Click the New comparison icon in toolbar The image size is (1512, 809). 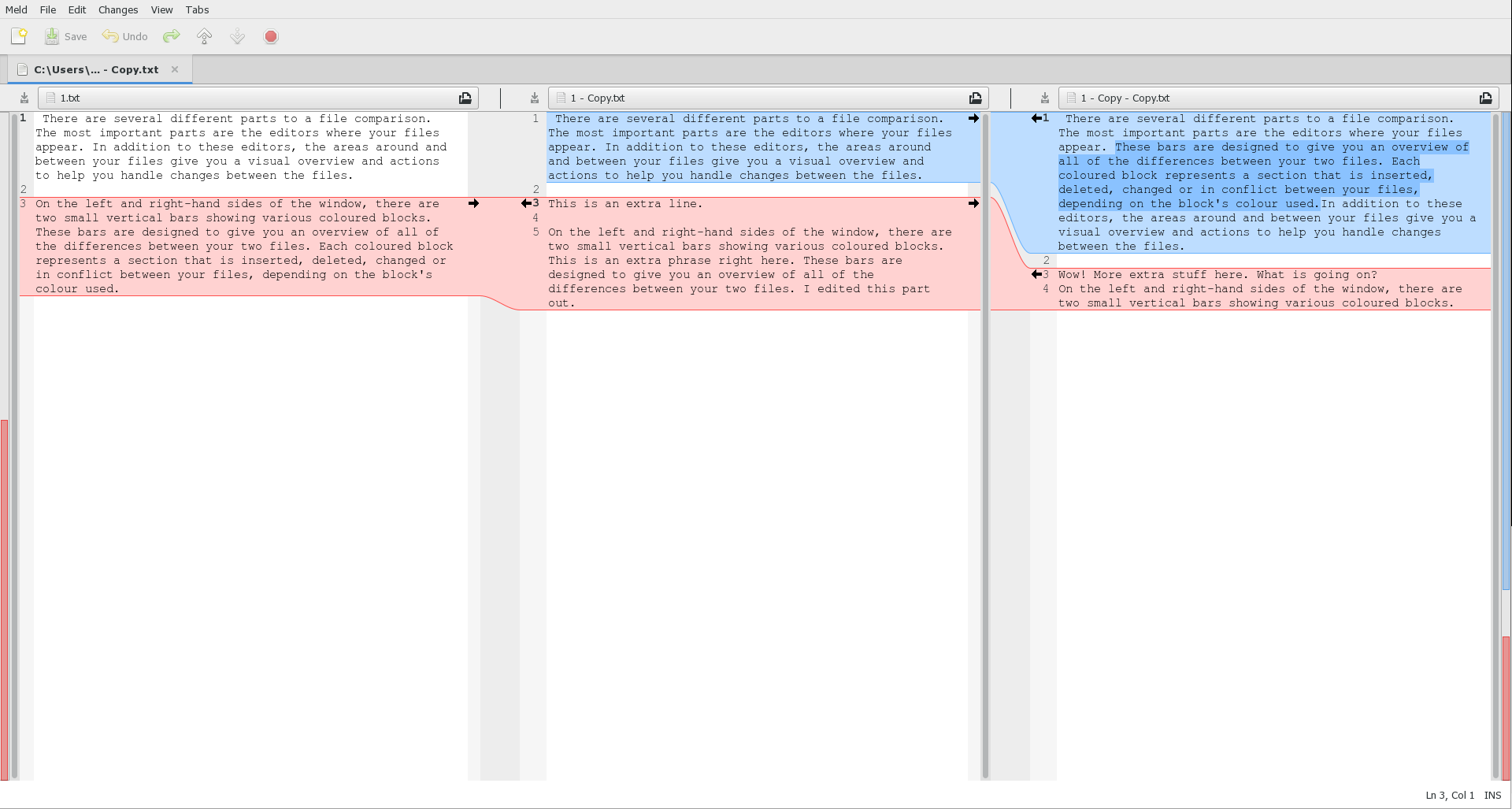[19, 36]
